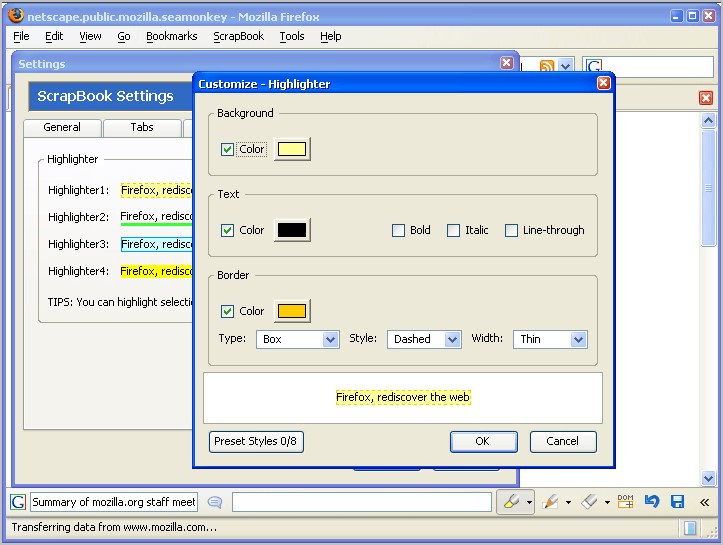Enable the Bold text checkbox
The width and height of the screenshot is (723, 545).
click(x=399, y=230)
